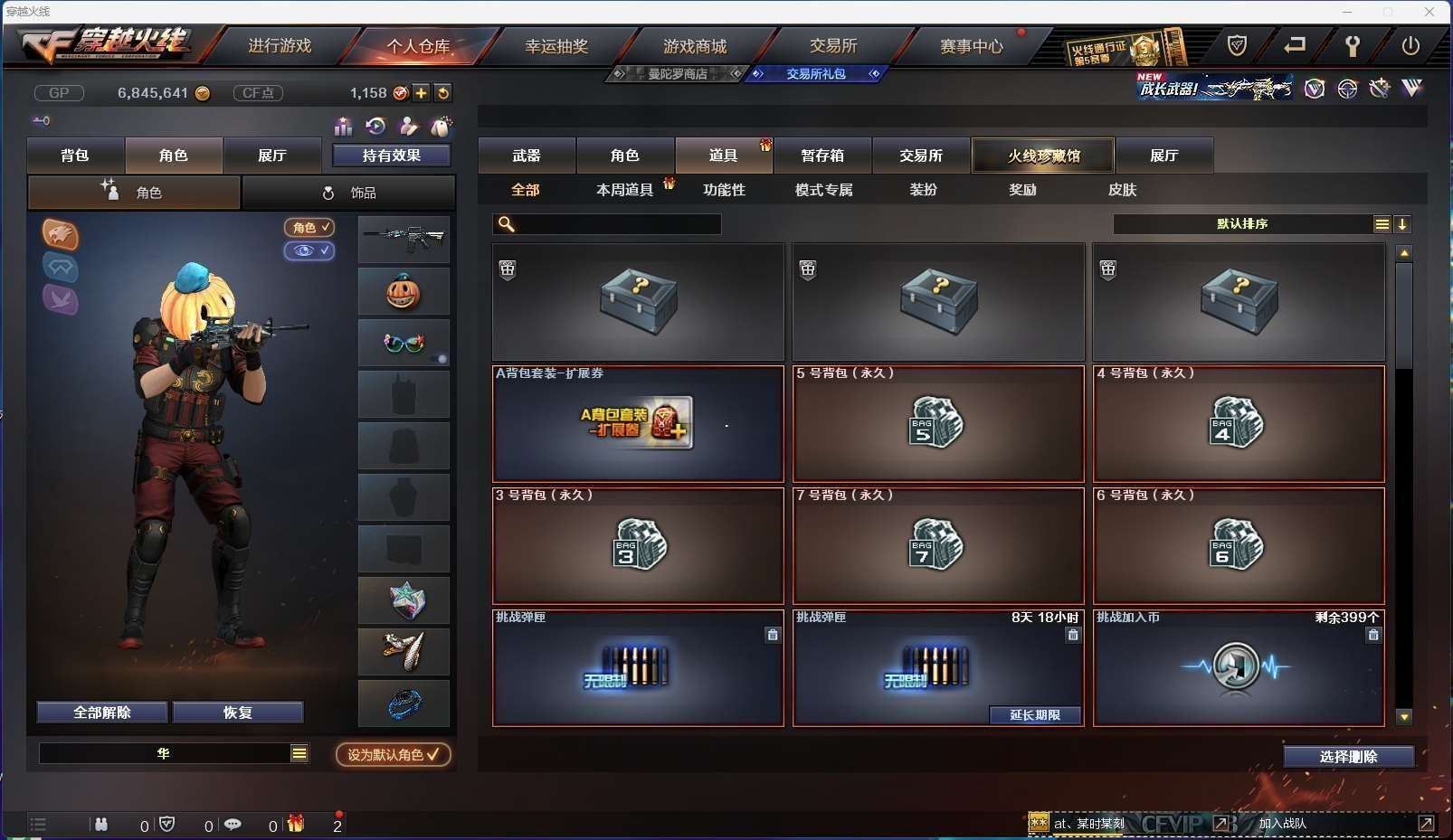Expand the character name list dropdown

[299, 753]
